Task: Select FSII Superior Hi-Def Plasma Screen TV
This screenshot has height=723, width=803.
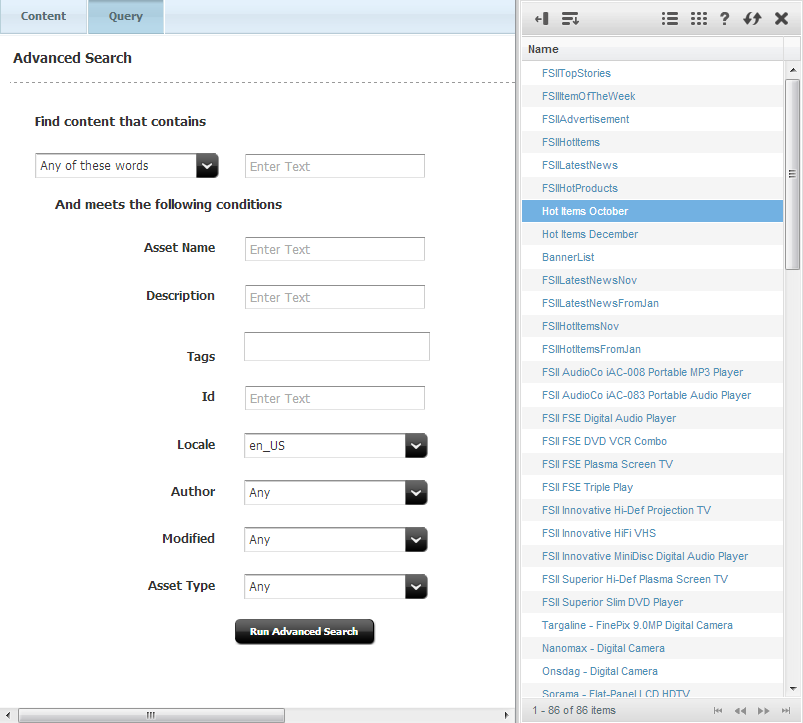Action: tap(652, 580)
